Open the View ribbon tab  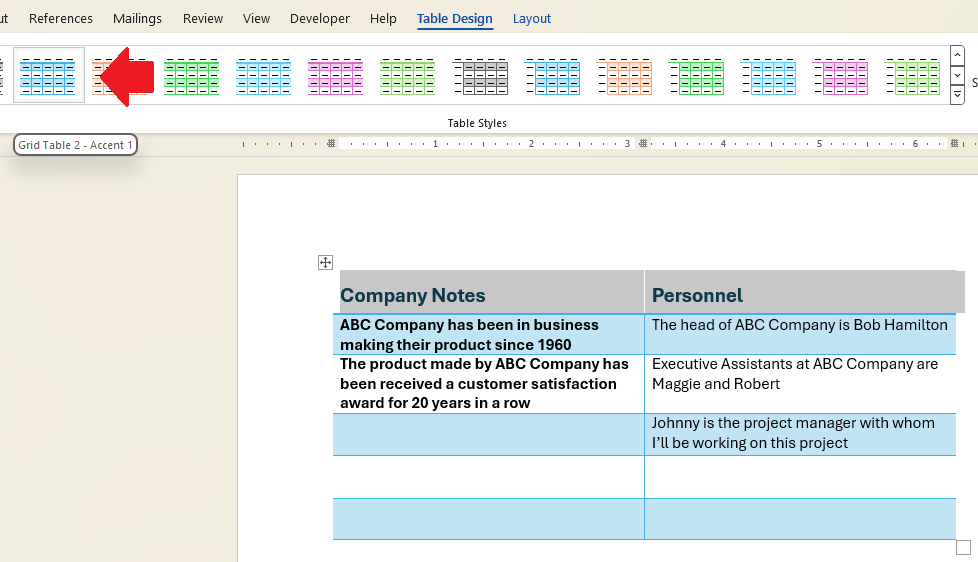pyautogui.click(x=256, y=19)
